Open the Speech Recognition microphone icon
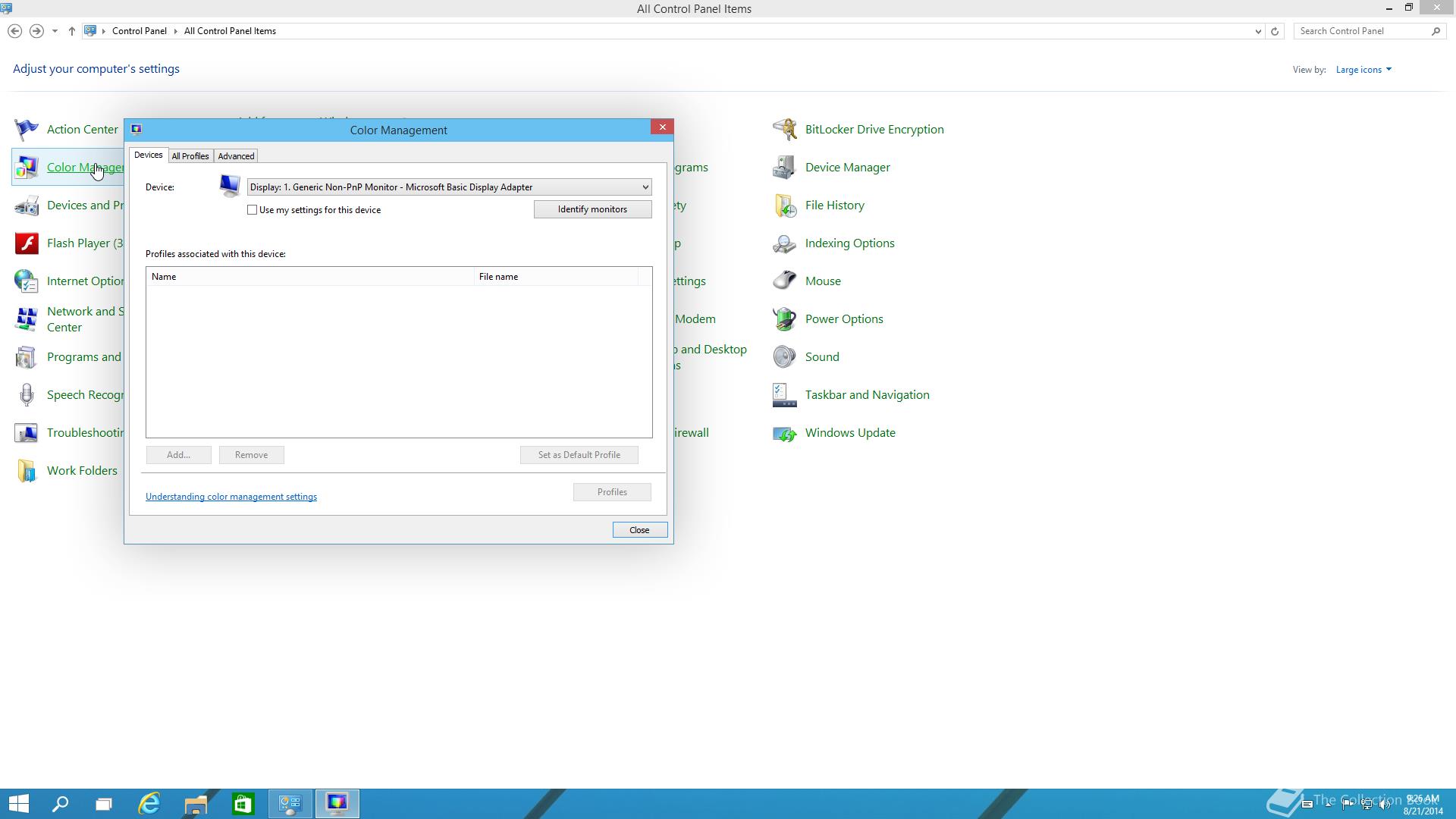Viewport: 1456px width, 819px height. pos(27,395)
